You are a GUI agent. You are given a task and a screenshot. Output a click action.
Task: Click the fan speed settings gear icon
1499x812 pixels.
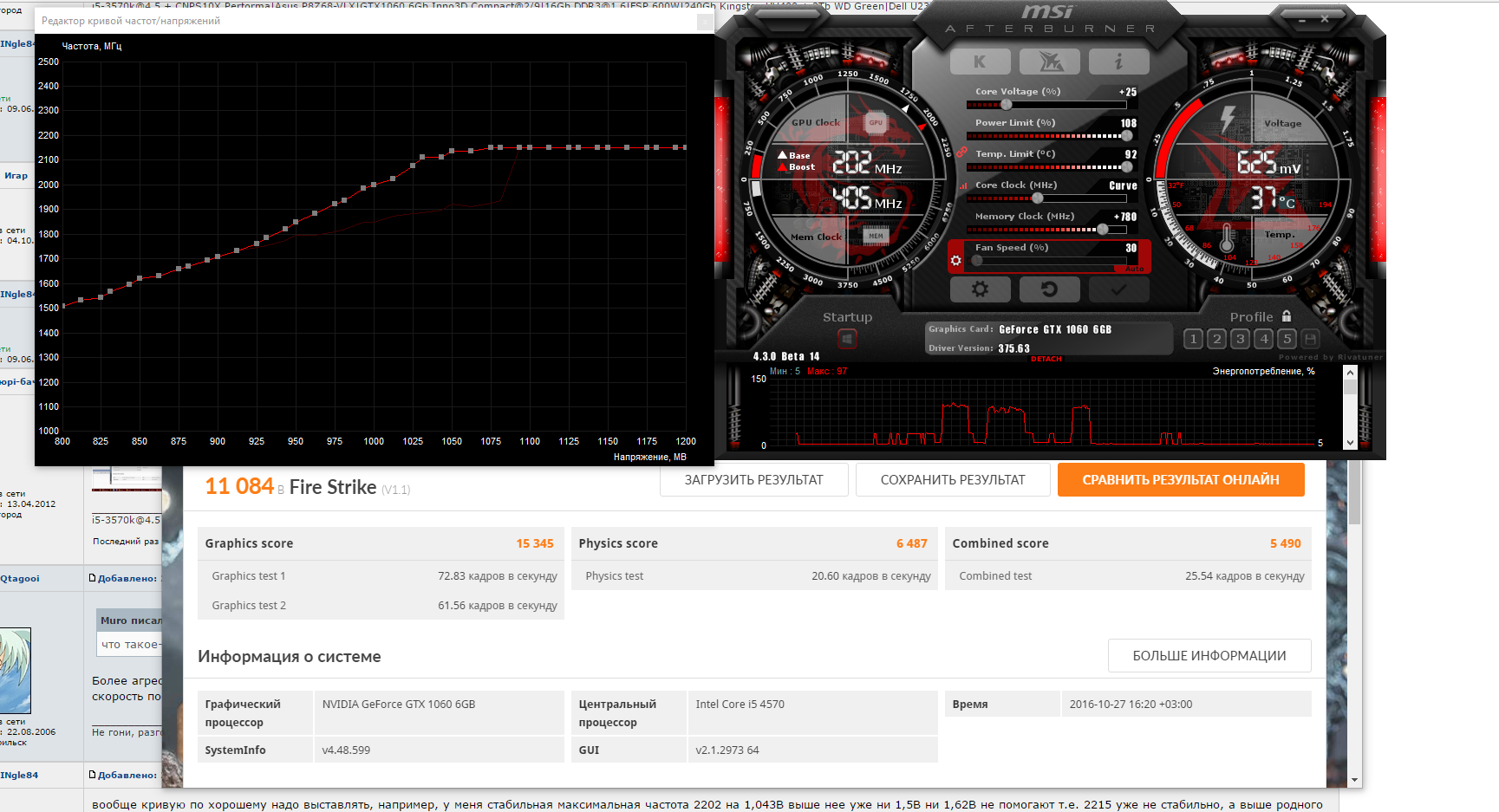coord(956,260)
